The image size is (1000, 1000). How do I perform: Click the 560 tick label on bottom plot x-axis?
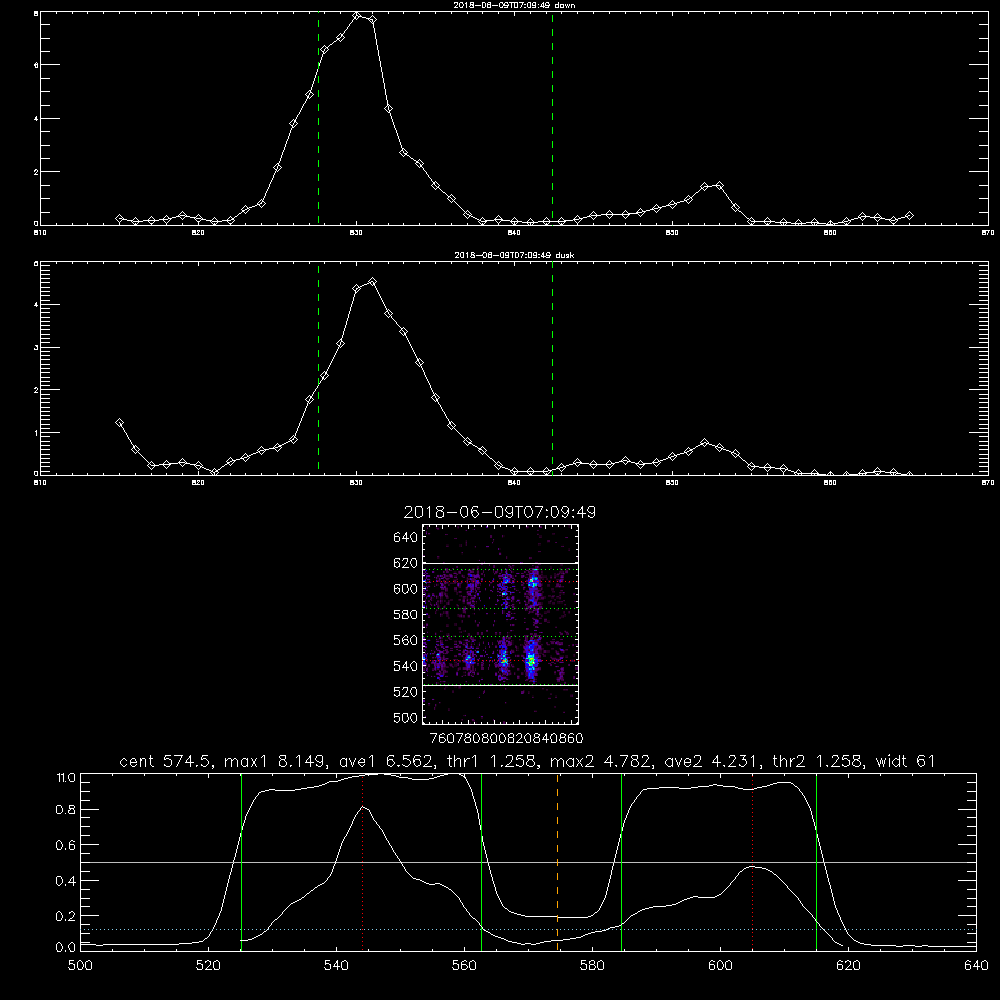[x=464, y=966]
